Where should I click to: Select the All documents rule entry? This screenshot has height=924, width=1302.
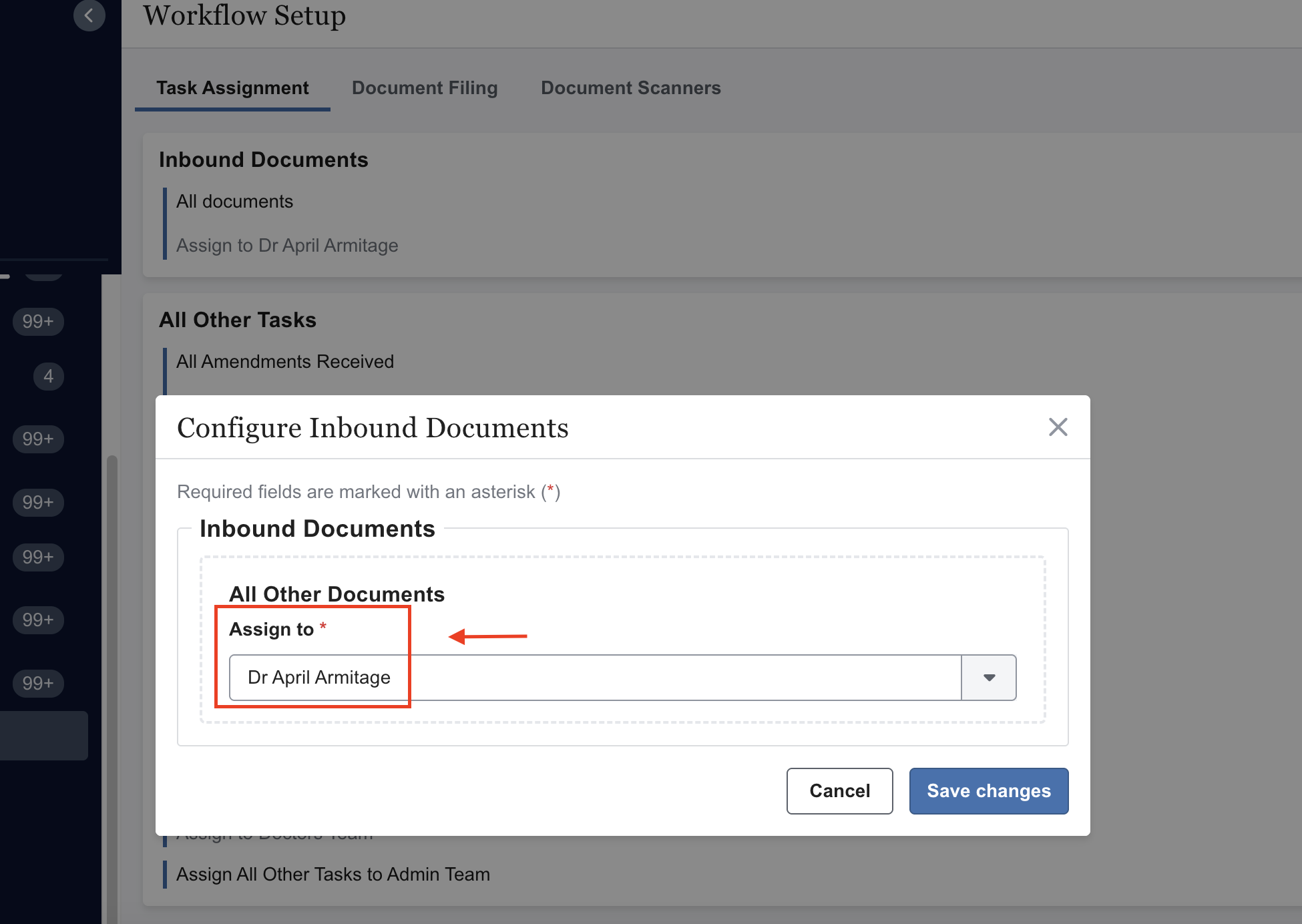click(234, 202)
